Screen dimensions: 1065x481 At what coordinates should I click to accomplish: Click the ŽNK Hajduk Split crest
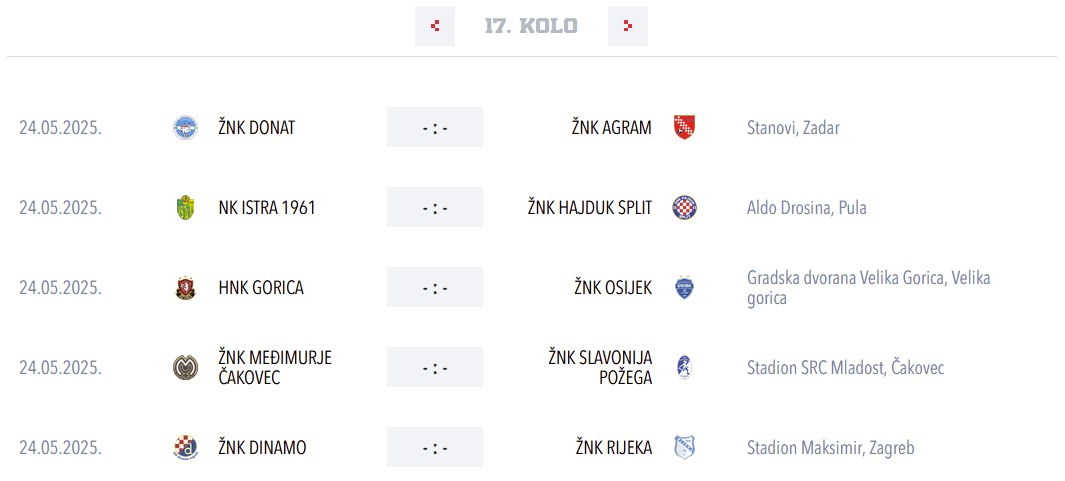click(x=684, y=208)
